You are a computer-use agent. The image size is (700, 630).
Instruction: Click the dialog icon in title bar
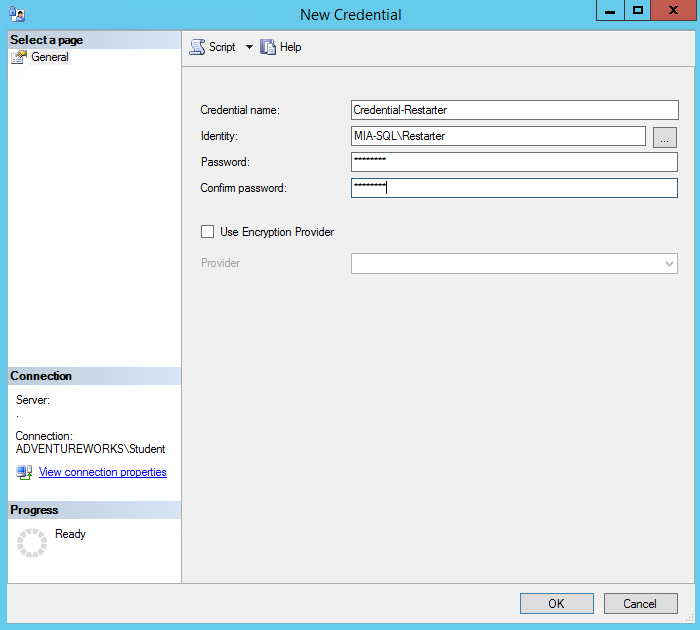click(17, 14)
